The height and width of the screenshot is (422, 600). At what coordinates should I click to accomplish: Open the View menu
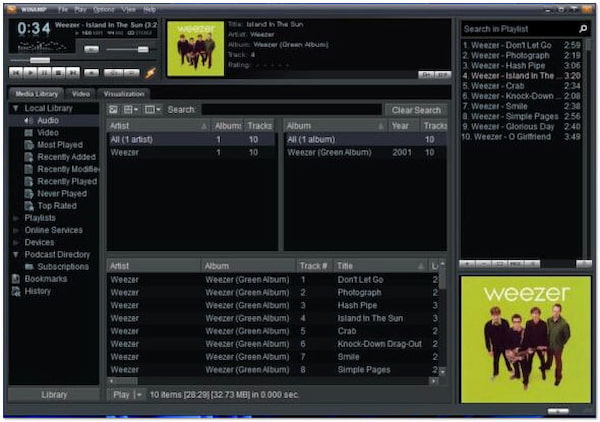(128, 10)
